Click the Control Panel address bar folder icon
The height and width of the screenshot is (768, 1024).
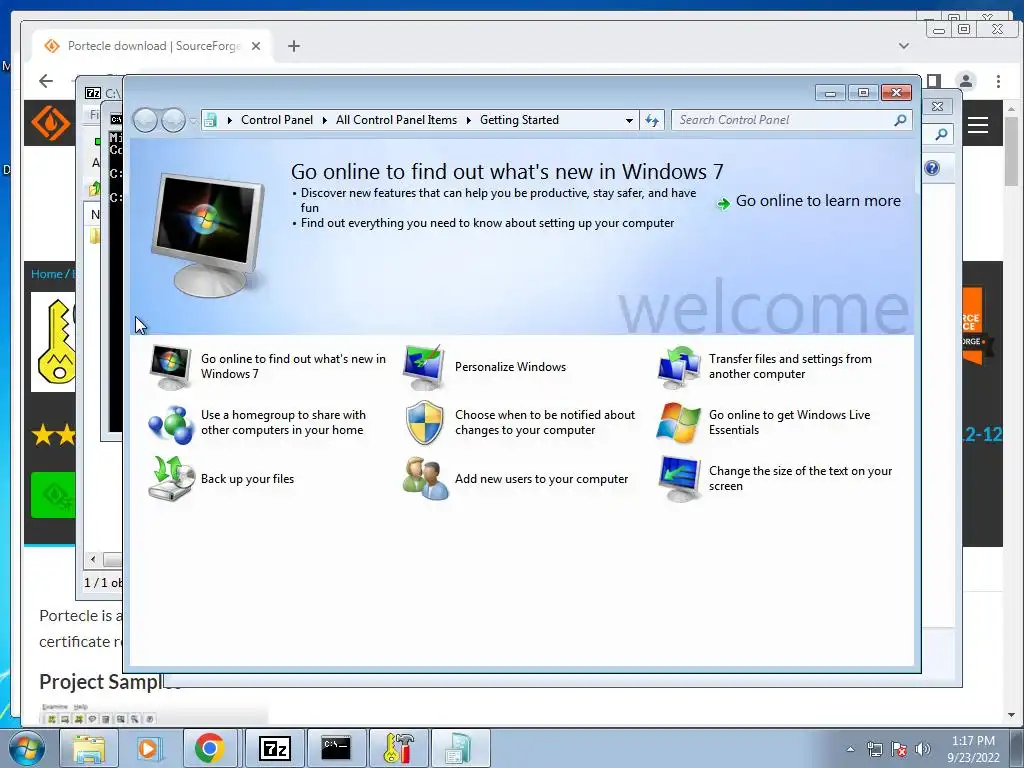(210, 120)
